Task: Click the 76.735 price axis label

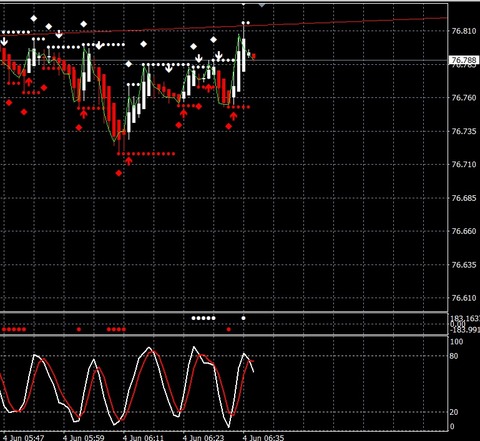Action: 464,131
